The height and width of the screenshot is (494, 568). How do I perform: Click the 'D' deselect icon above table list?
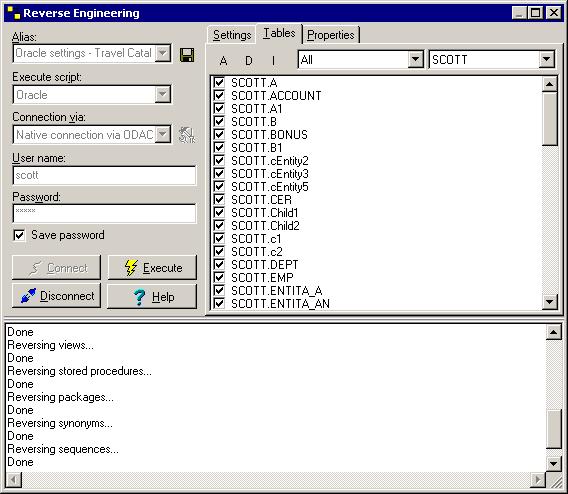pos(248,60)
